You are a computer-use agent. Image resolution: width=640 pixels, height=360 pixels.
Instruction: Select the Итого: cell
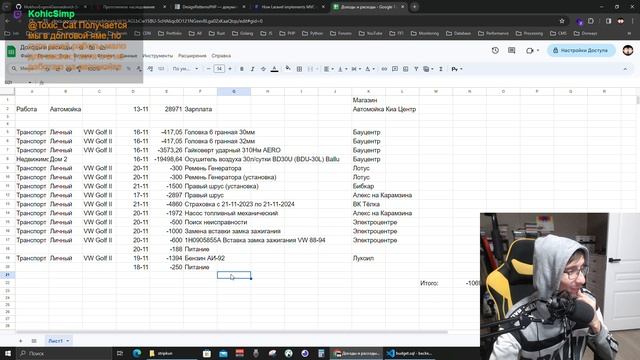(436, 283)
